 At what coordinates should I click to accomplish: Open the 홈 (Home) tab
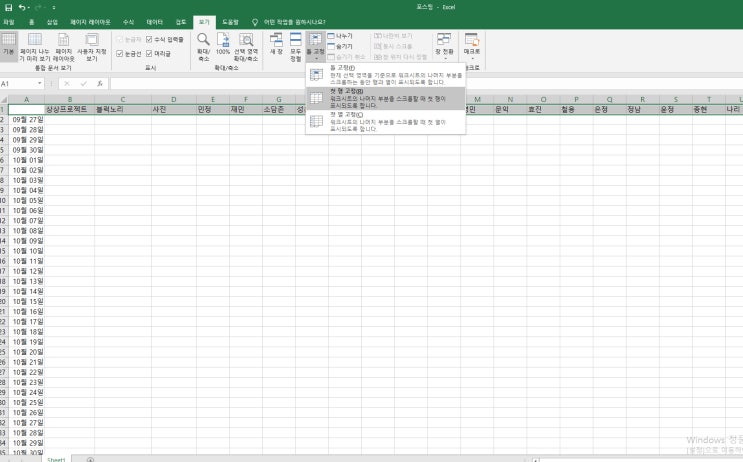pos(31,22)
